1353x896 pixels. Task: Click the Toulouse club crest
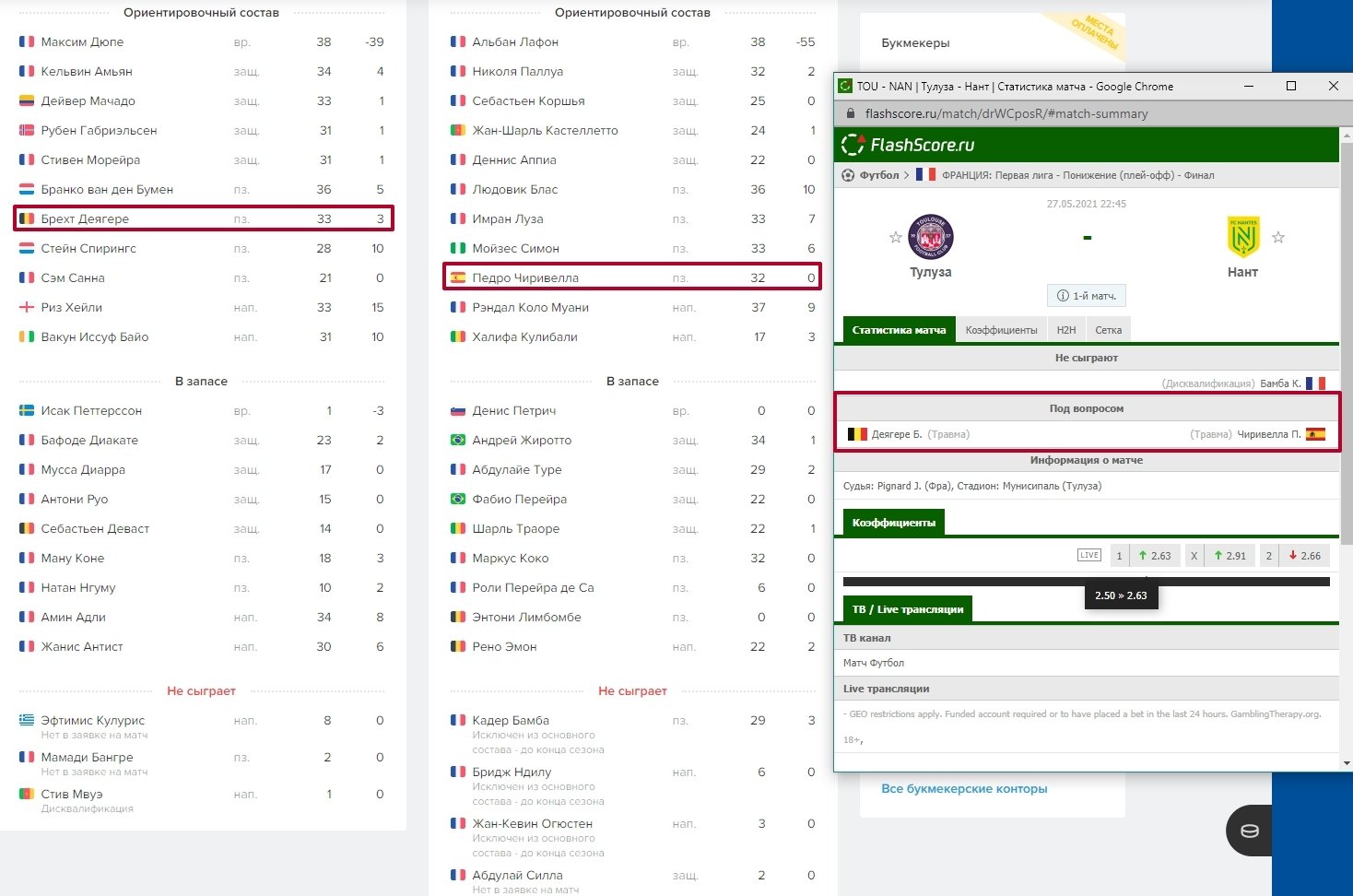(x=930, y=237)
